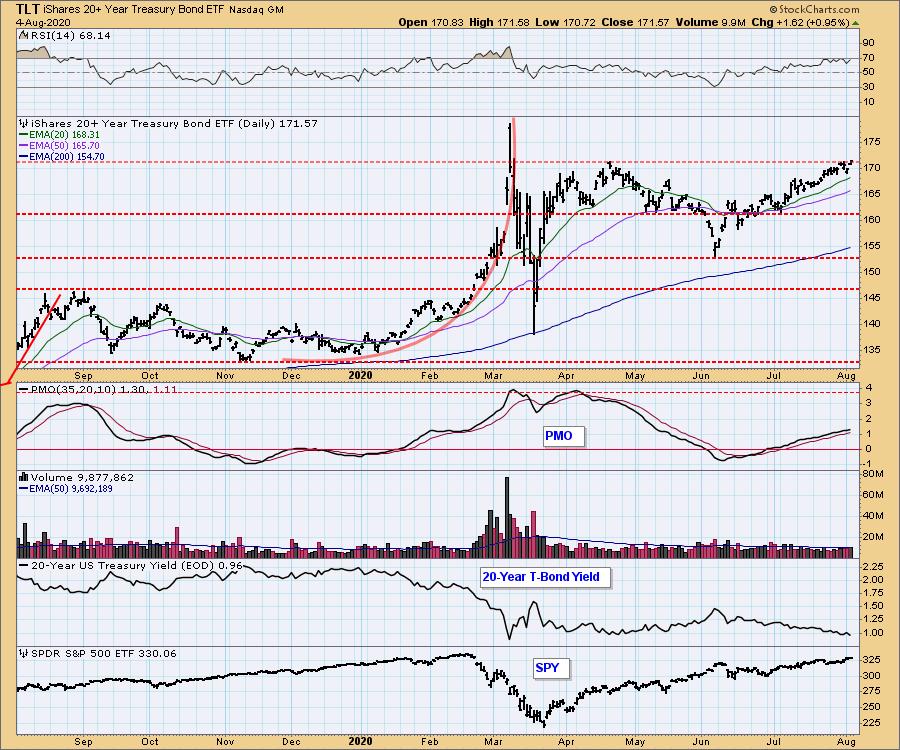Click the 2020 label under the price panel
The width and height of the screenshot is (900, 750).
360,376
